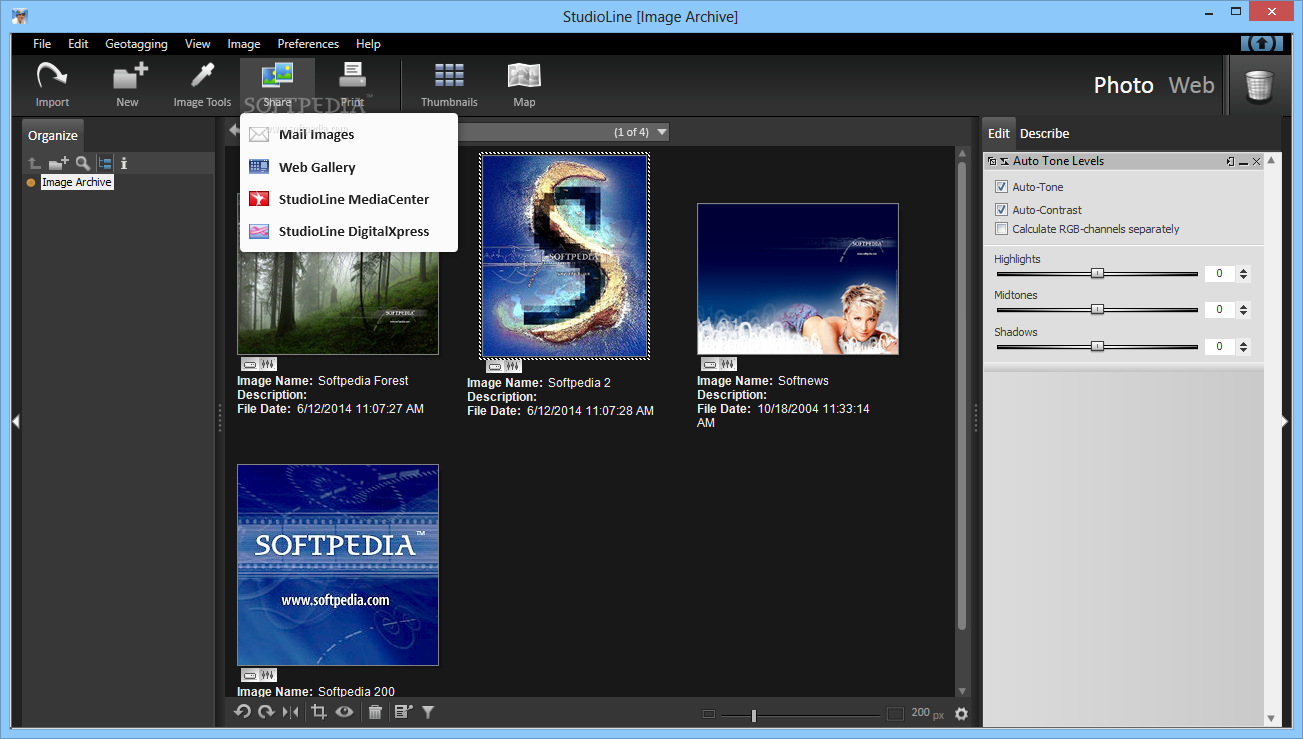Viewport: 1303px width, 739px height.
Task: Open Image Tools from the toolbar
Action: (202, 85)
